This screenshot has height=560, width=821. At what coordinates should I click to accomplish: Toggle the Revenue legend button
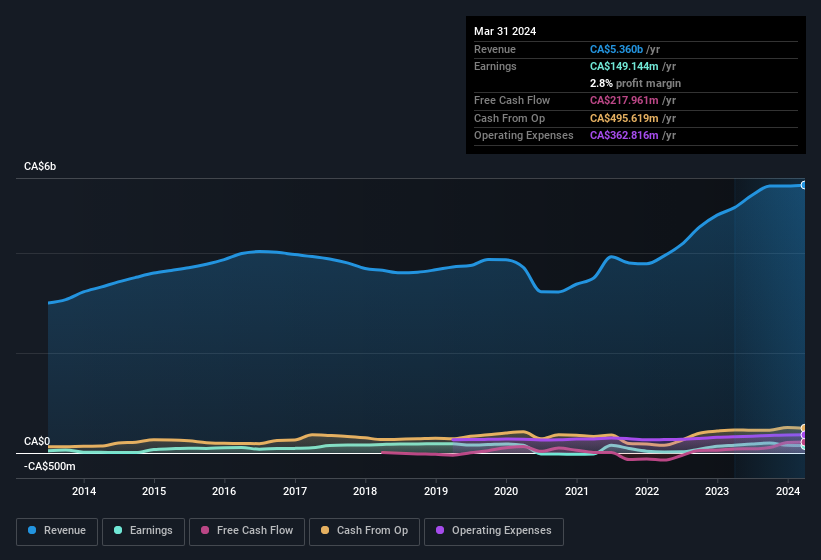(57, 531)
